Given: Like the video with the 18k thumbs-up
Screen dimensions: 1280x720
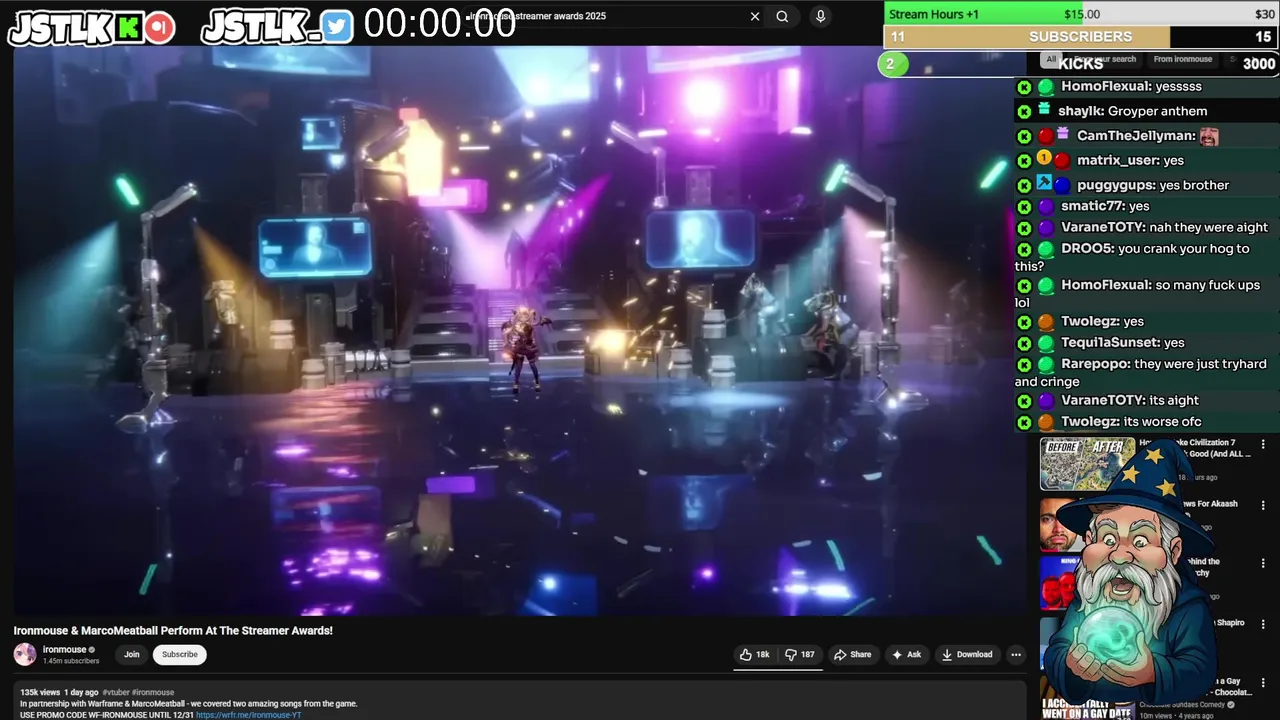Looking at the screenshot, I should point(755,655).
